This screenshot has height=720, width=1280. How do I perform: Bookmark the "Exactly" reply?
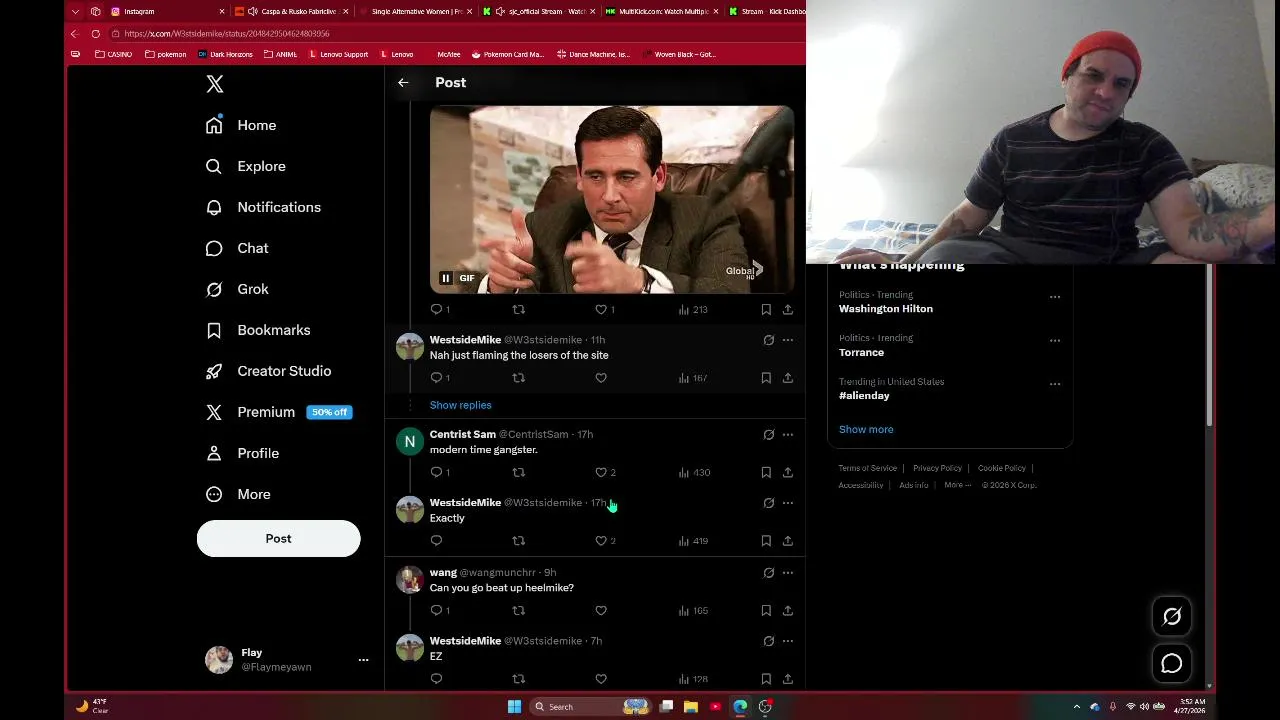tap(766, 541)
